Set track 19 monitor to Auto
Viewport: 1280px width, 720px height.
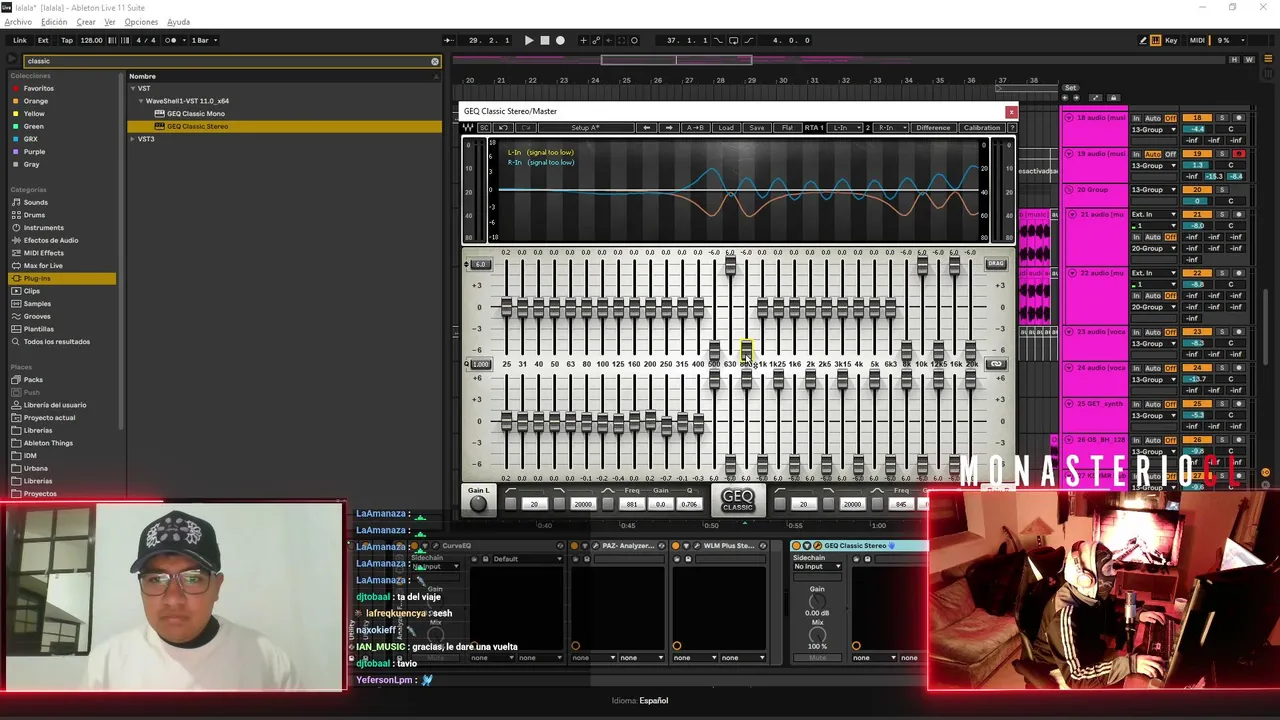1152,154
